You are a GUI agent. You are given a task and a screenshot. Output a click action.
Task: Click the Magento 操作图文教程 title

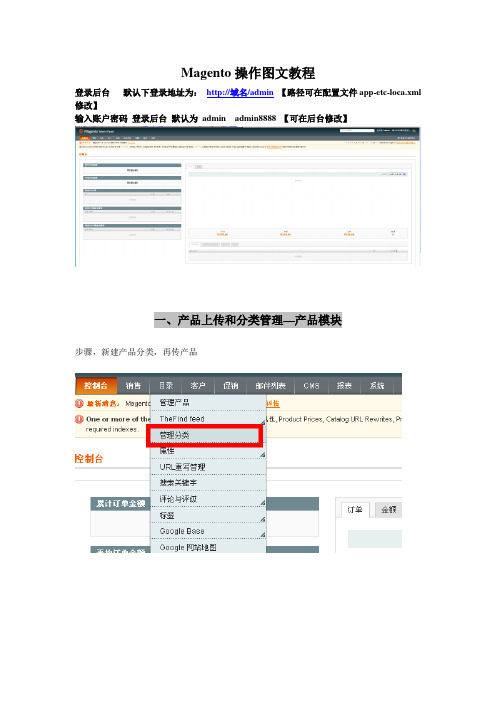248,73
